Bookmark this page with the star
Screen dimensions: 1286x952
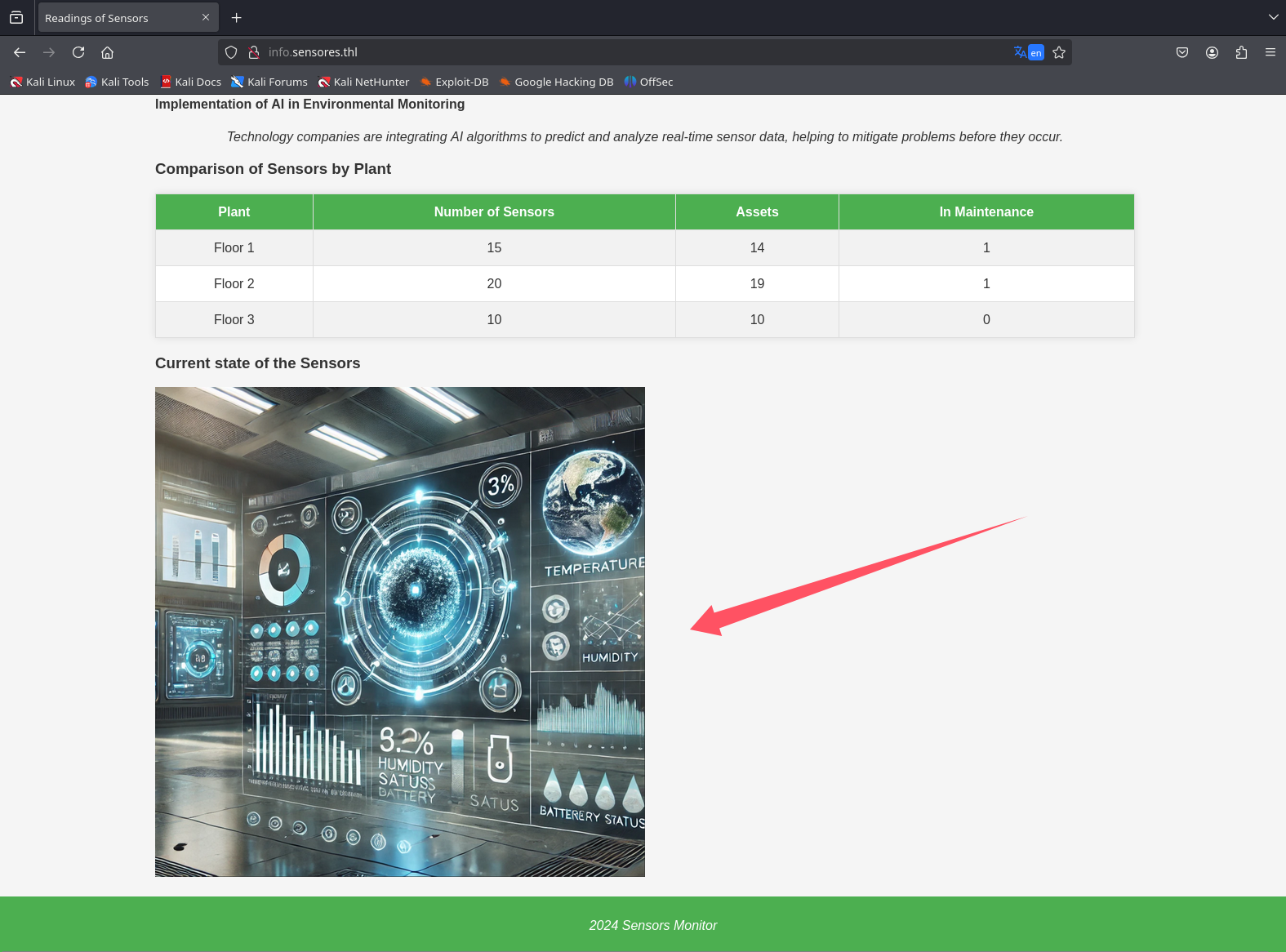(1059, 52)
